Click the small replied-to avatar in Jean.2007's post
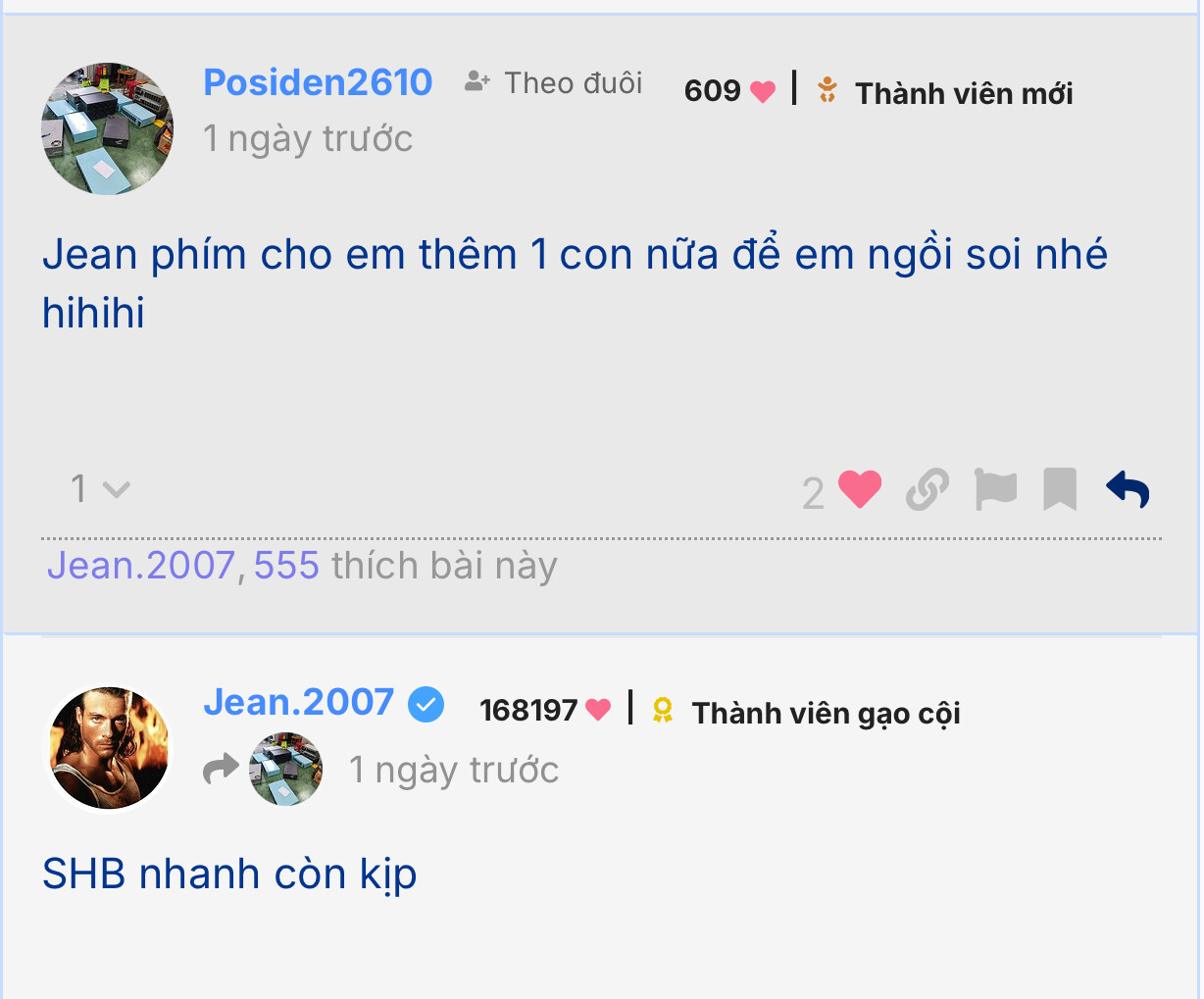This screenshot has height=999, width=1204. (285, 770)
